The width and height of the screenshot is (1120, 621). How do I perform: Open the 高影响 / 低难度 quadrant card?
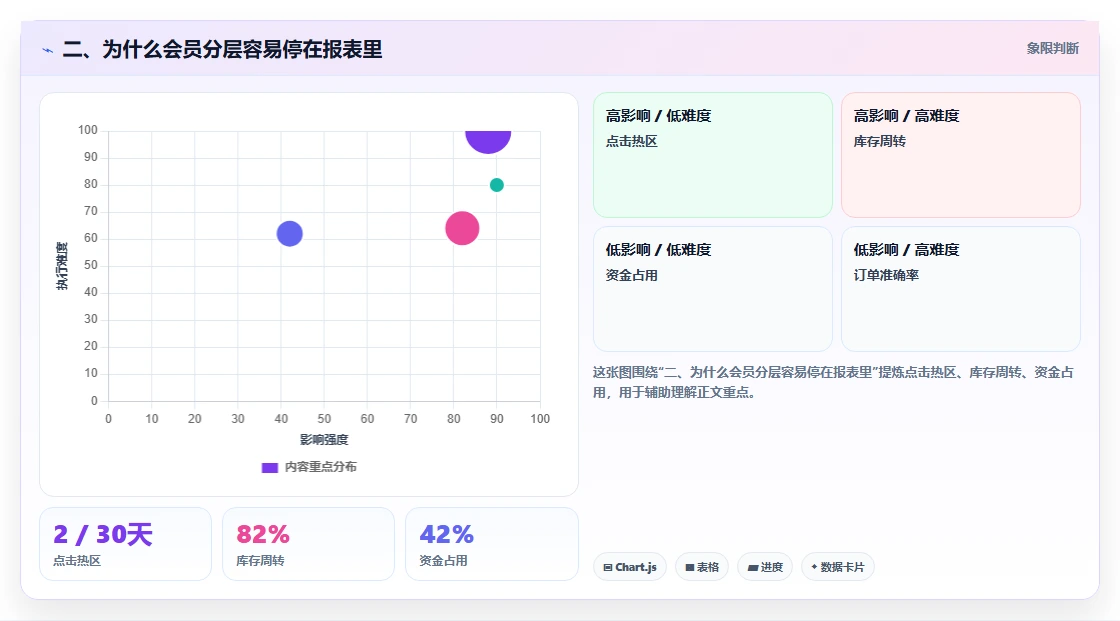coord(713,154)
